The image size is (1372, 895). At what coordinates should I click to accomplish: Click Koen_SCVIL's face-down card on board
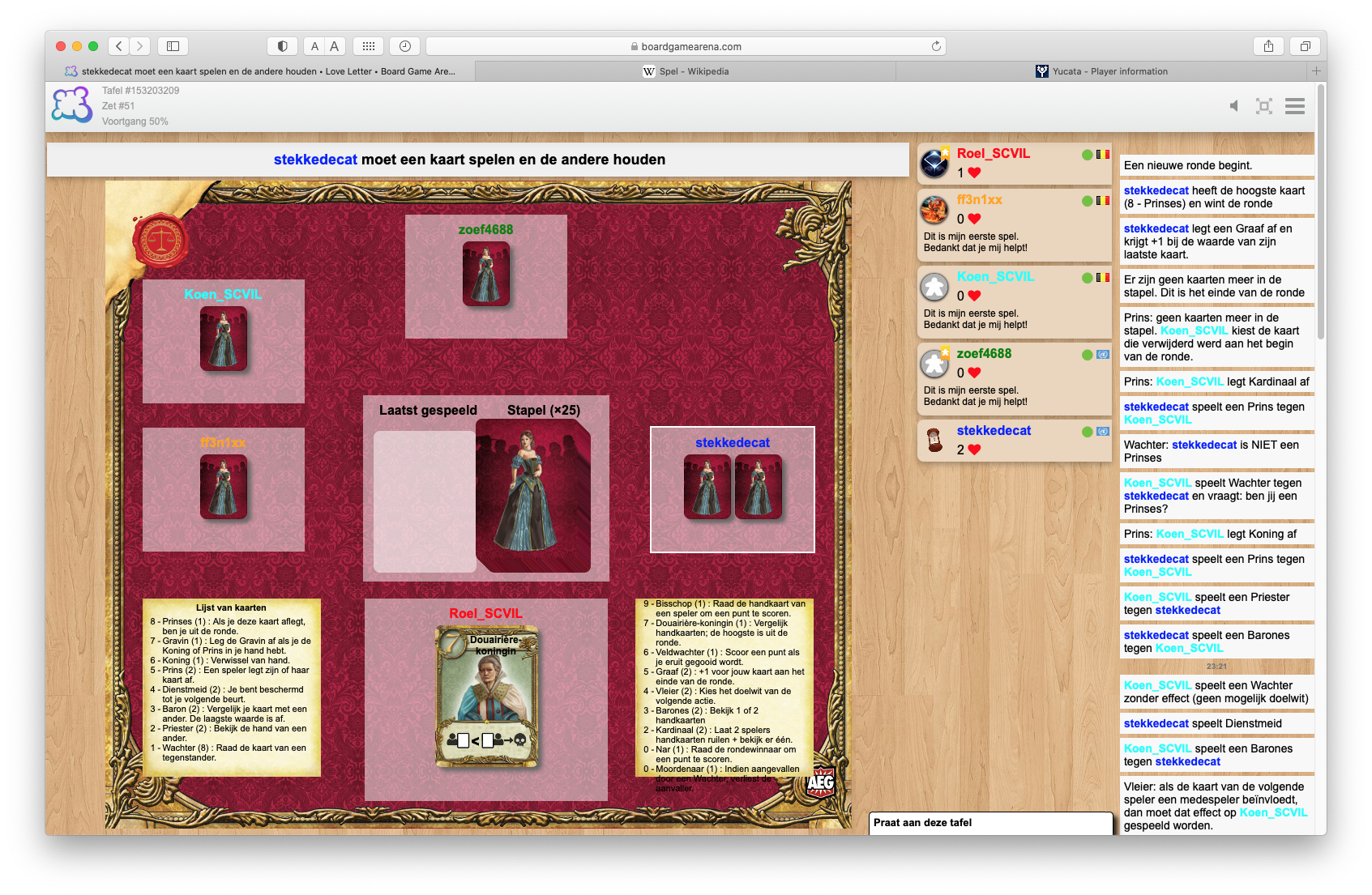tap(224, 339)
